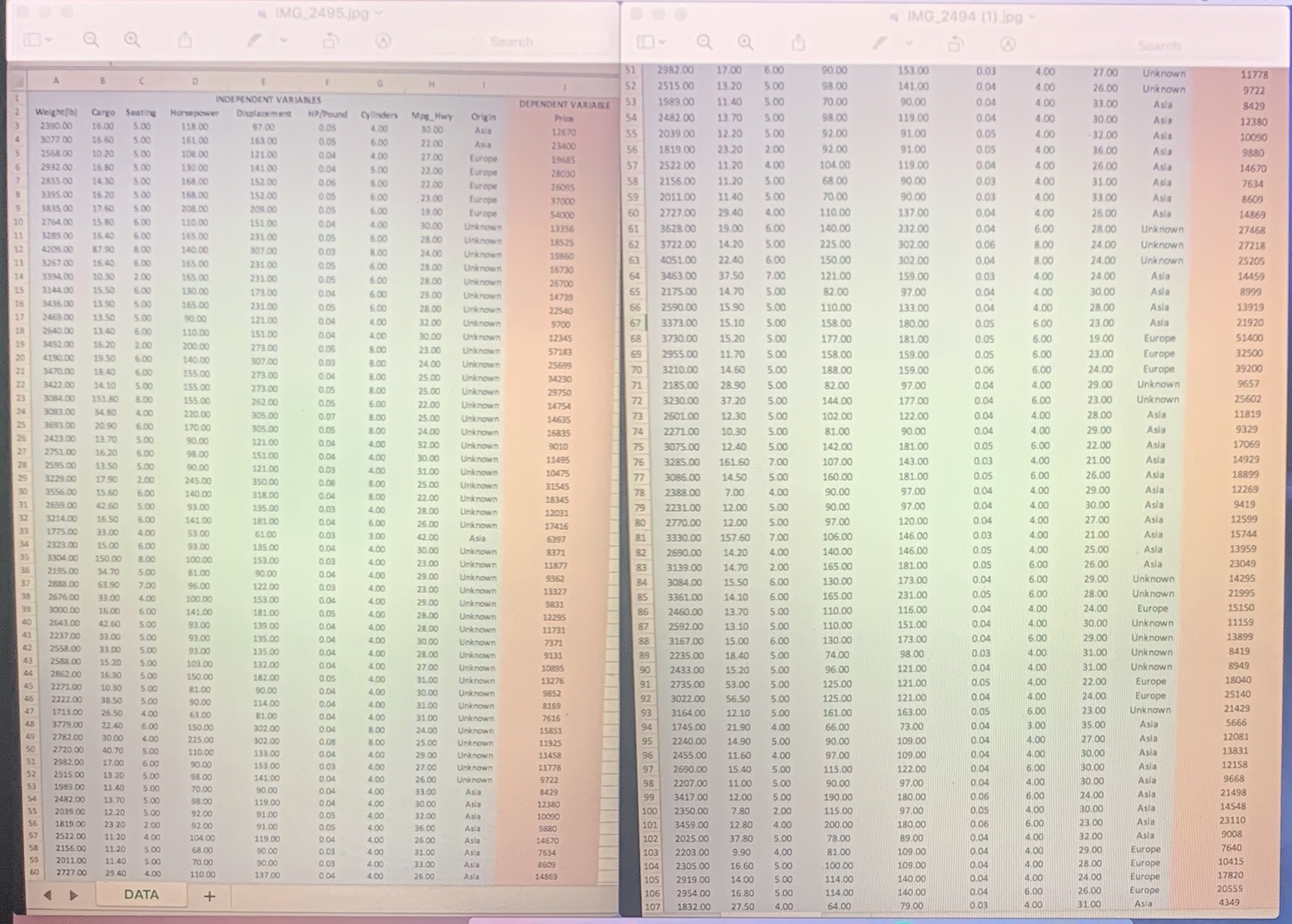Viewport: 1292px width, 924px height.
Task: Zoom in on IMG_2495.jpg
Action: [132, 40]
